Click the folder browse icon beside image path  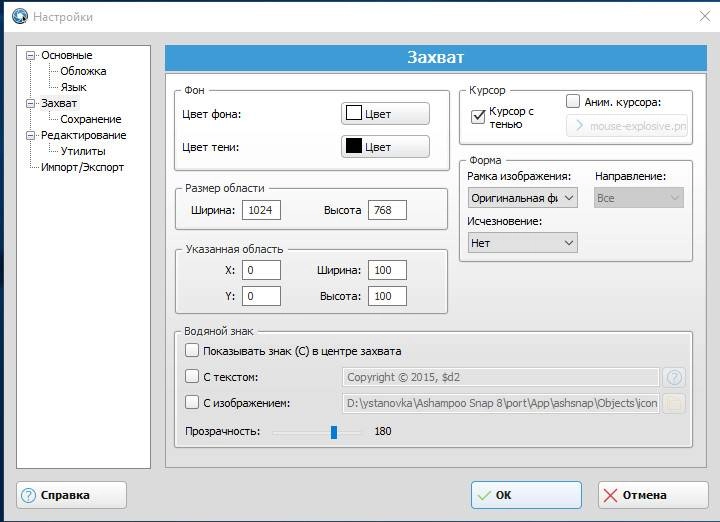pyautogui.click(x=674, y=403)
